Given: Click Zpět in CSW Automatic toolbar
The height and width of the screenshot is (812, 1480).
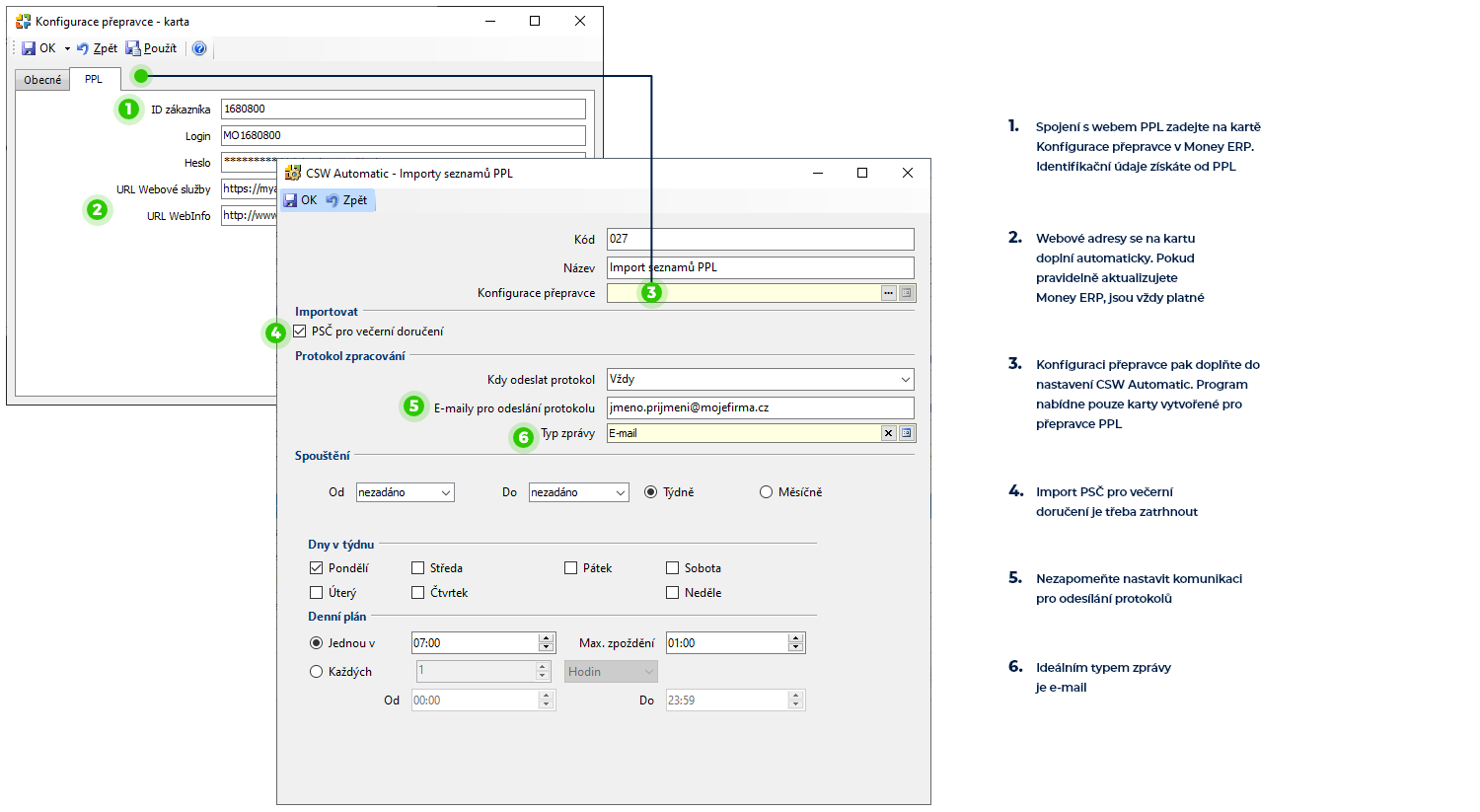Looking at the screenshot, I should pos(346,200).
